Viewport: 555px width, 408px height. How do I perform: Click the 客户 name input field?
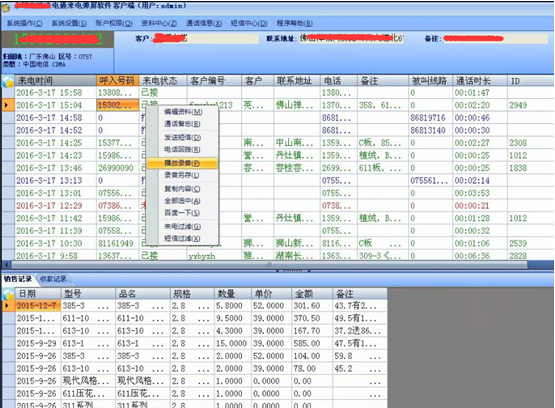pyautogui.click(x=205, y=38)
